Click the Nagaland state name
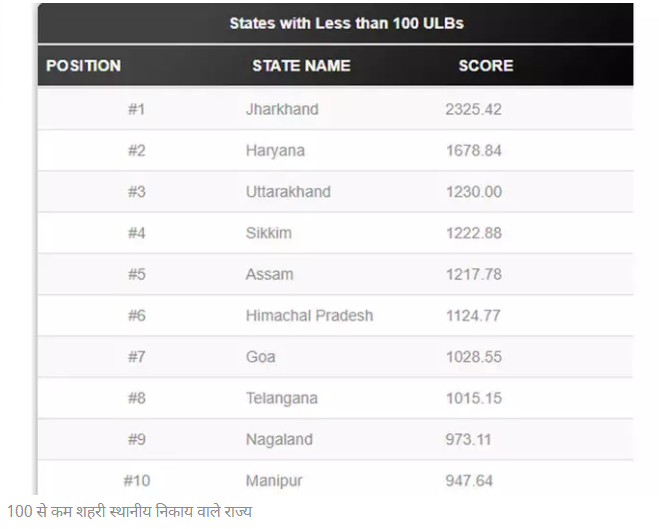 (279, 440)
